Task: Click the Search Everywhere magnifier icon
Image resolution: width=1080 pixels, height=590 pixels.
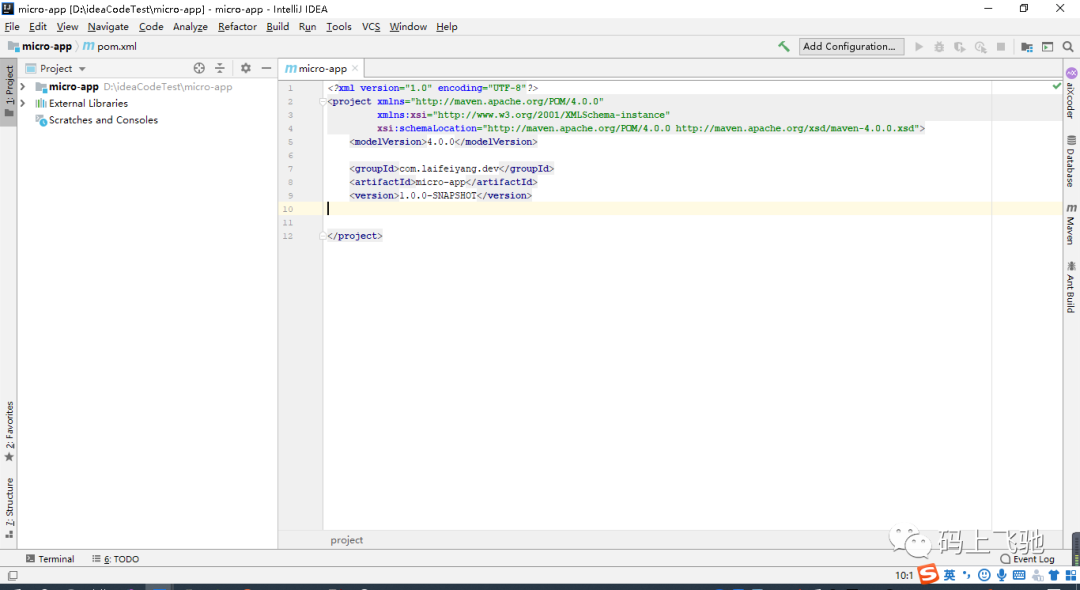Action: pos(1068,47)
